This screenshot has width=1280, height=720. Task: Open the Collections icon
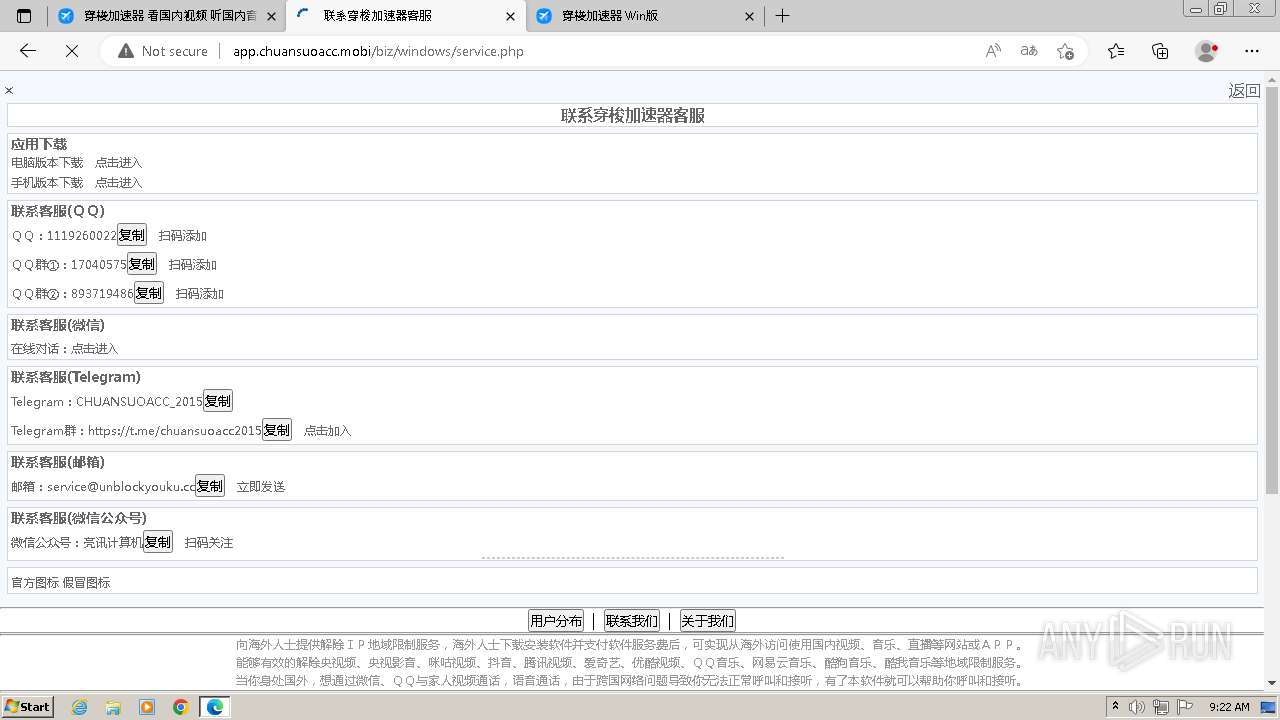point(1160,51)
